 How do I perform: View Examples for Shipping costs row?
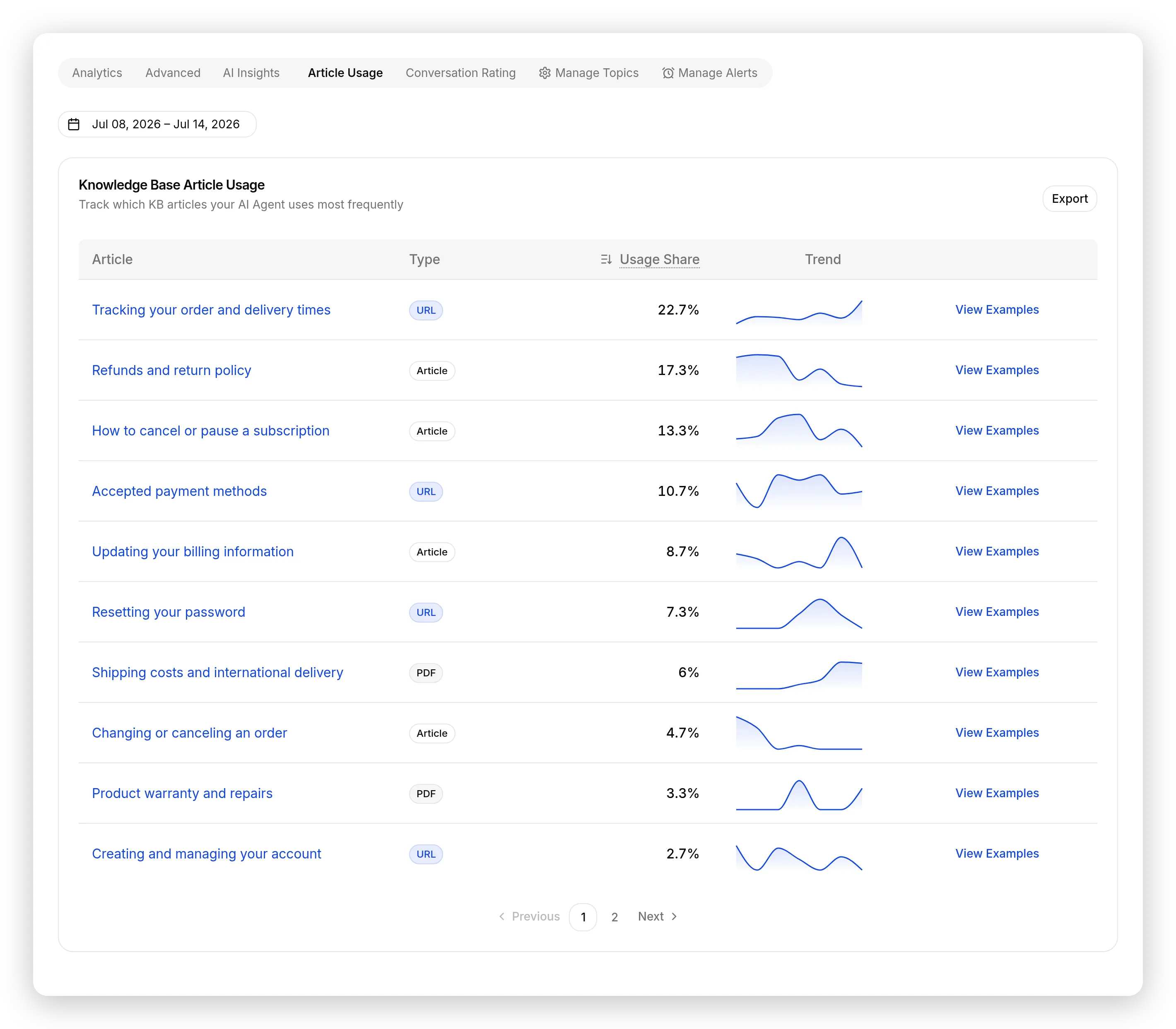(x=997, y=673)
